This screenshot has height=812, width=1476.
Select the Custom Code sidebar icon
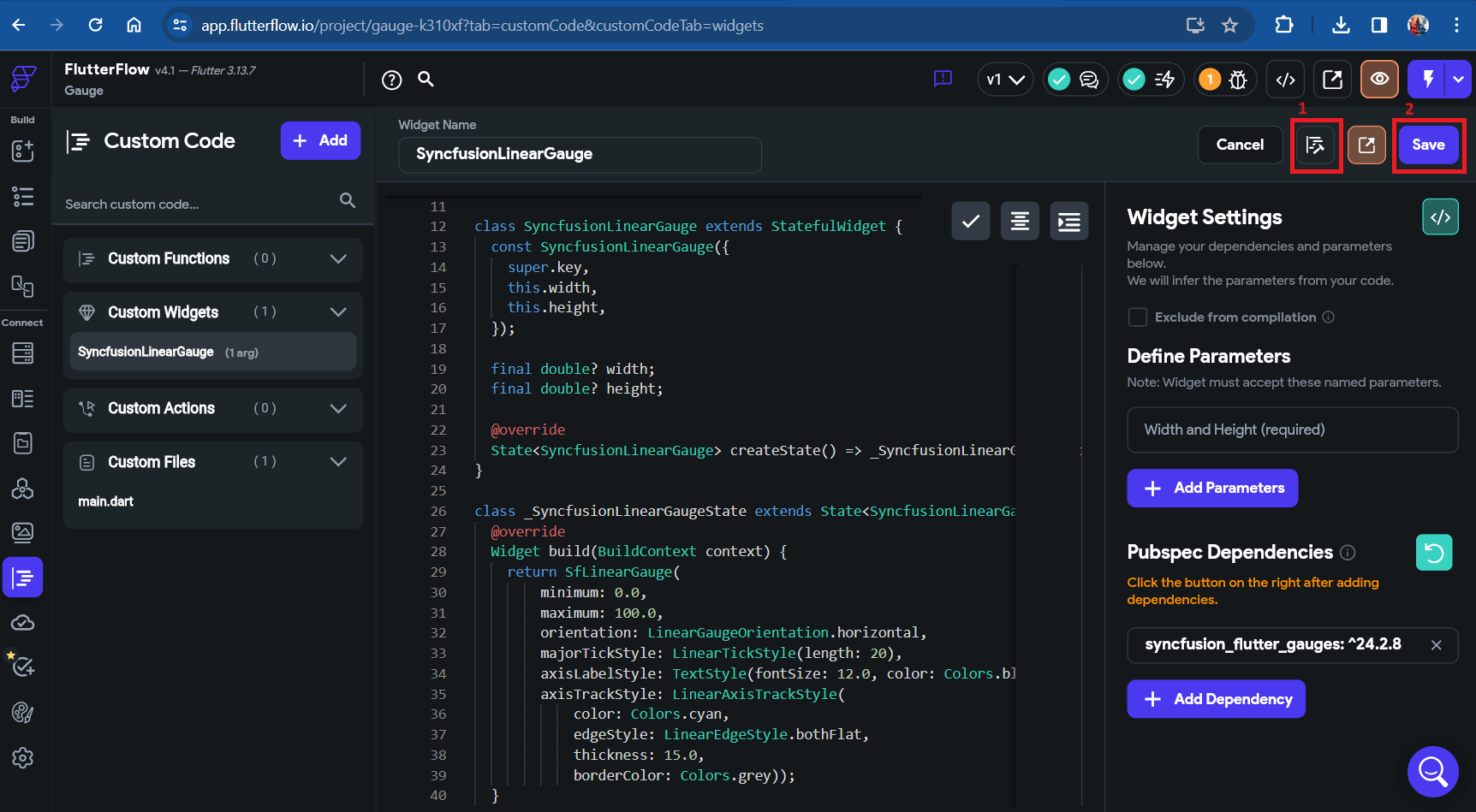coord(23,578)
